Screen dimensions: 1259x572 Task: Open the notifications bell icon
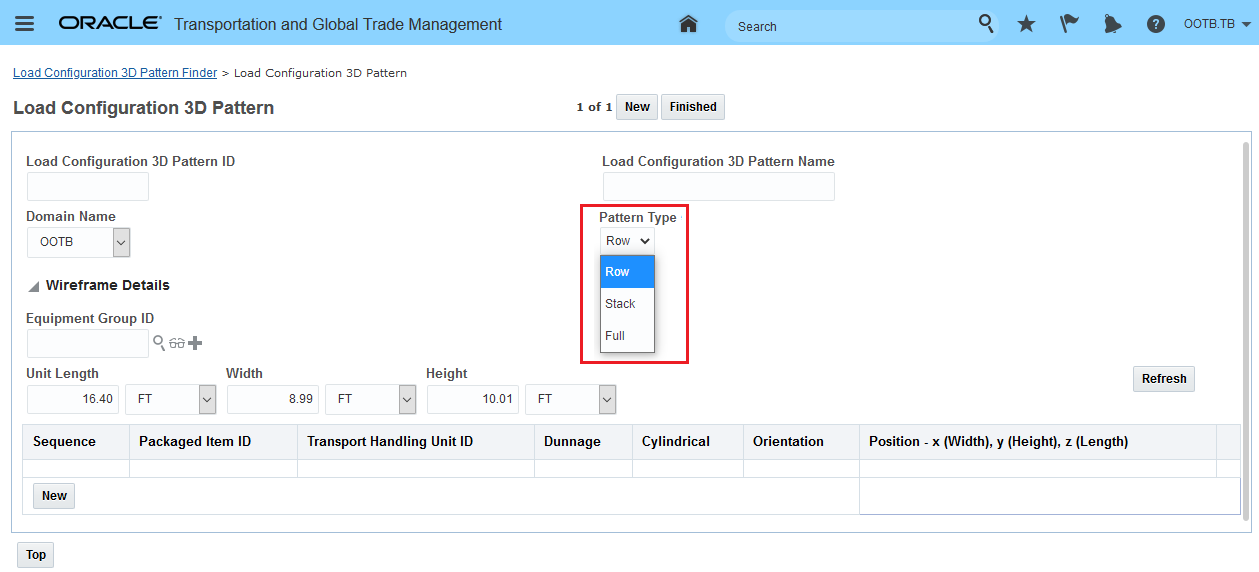click(1112, 24)
